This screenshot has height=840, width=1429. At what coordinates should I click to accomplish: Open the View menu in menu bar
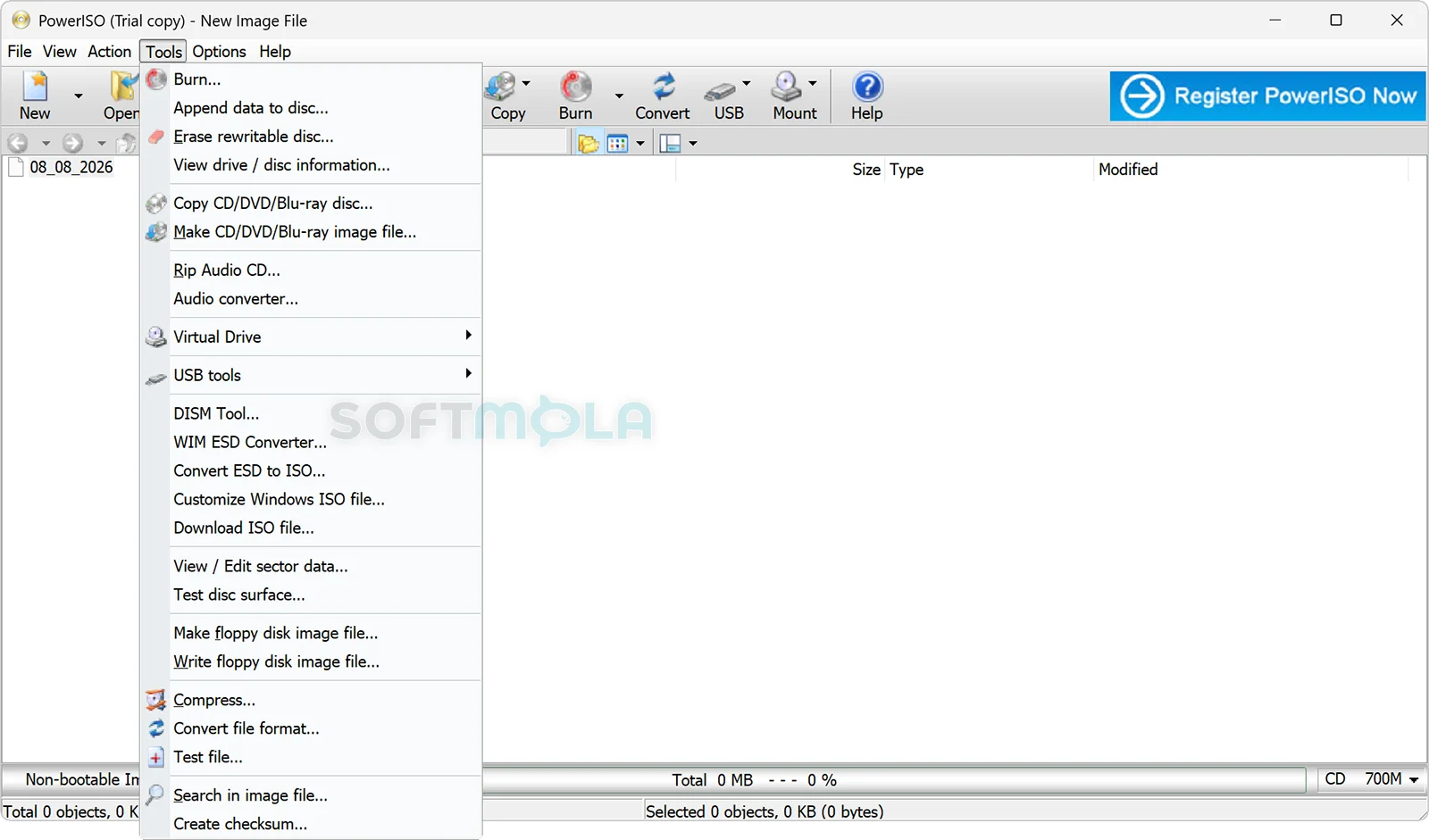click(60, 52)
